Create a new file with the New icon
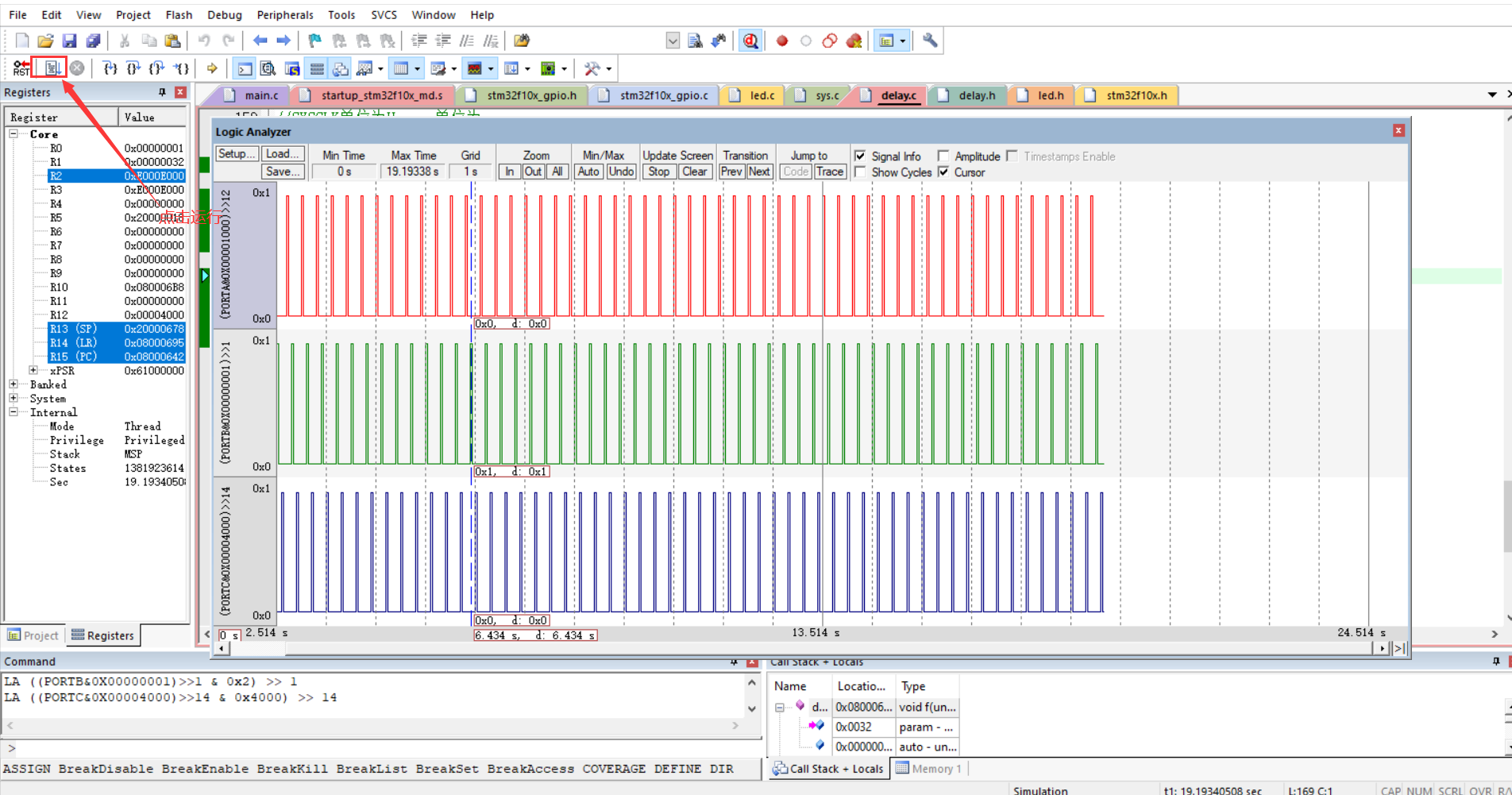1512x795 pixels. 22,41
